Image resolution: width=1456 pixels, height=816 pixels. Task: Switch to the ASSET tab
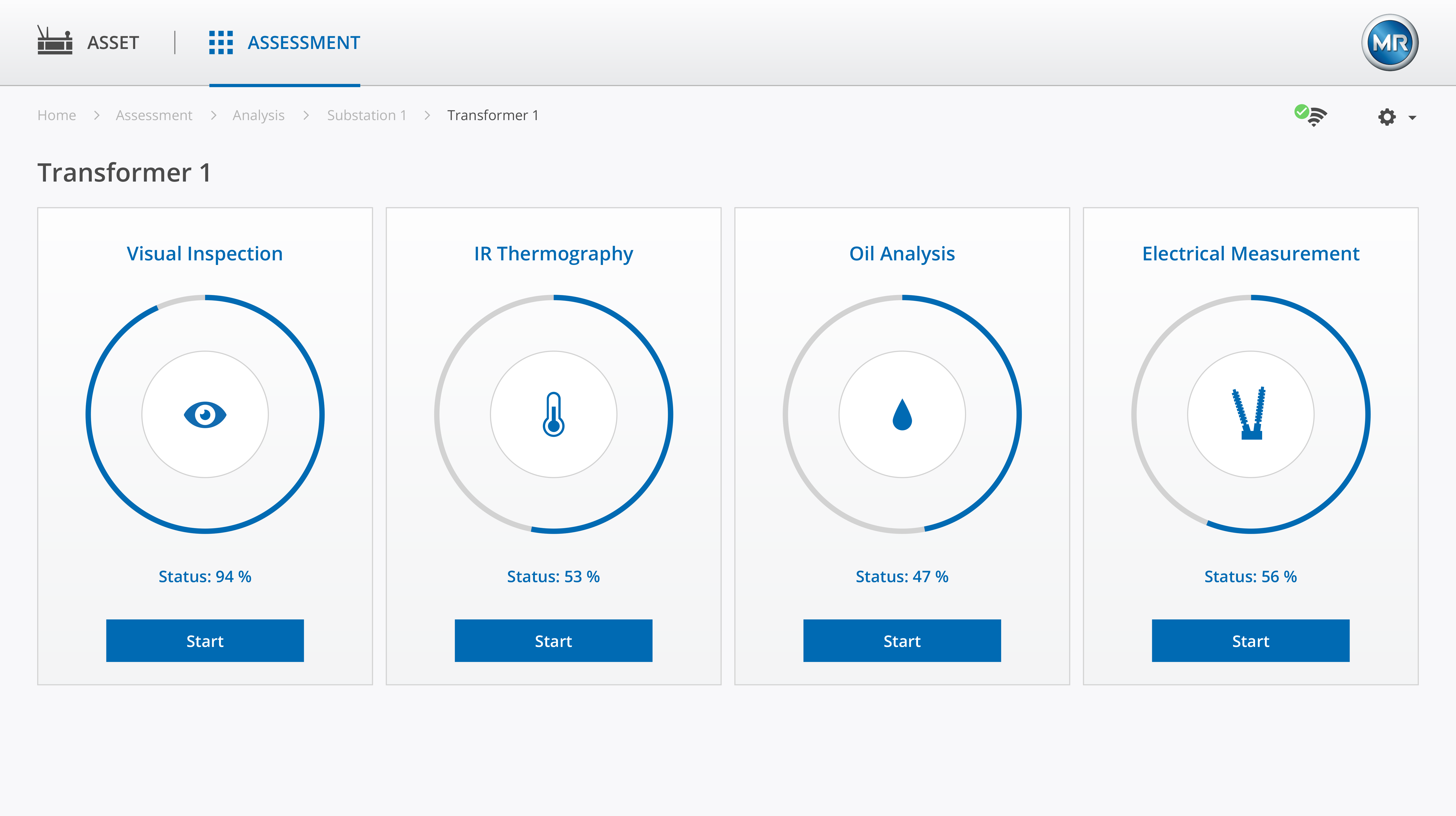point(113,43)
